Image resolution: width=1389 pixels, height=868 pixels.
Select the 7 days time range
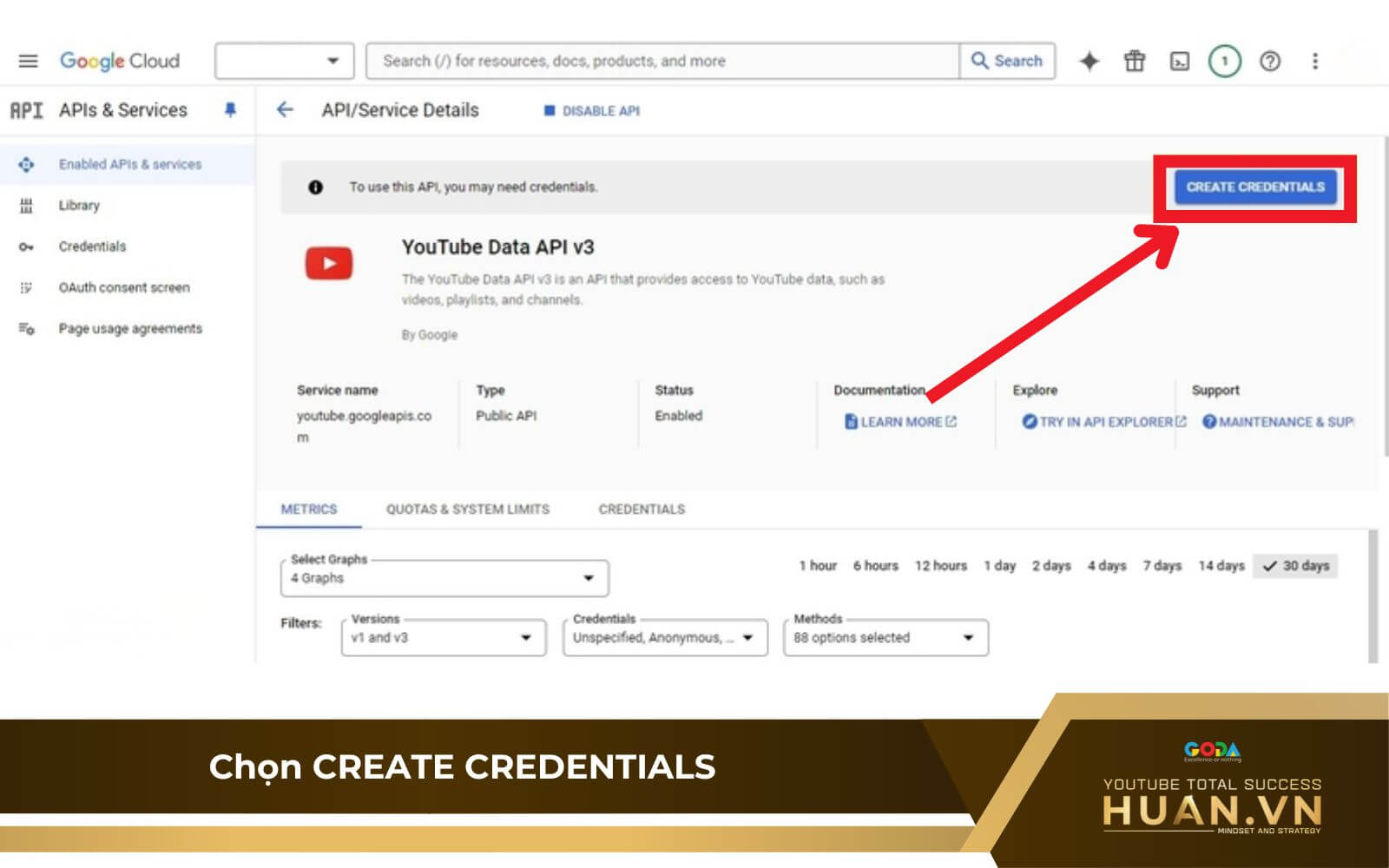(1162, 566)
